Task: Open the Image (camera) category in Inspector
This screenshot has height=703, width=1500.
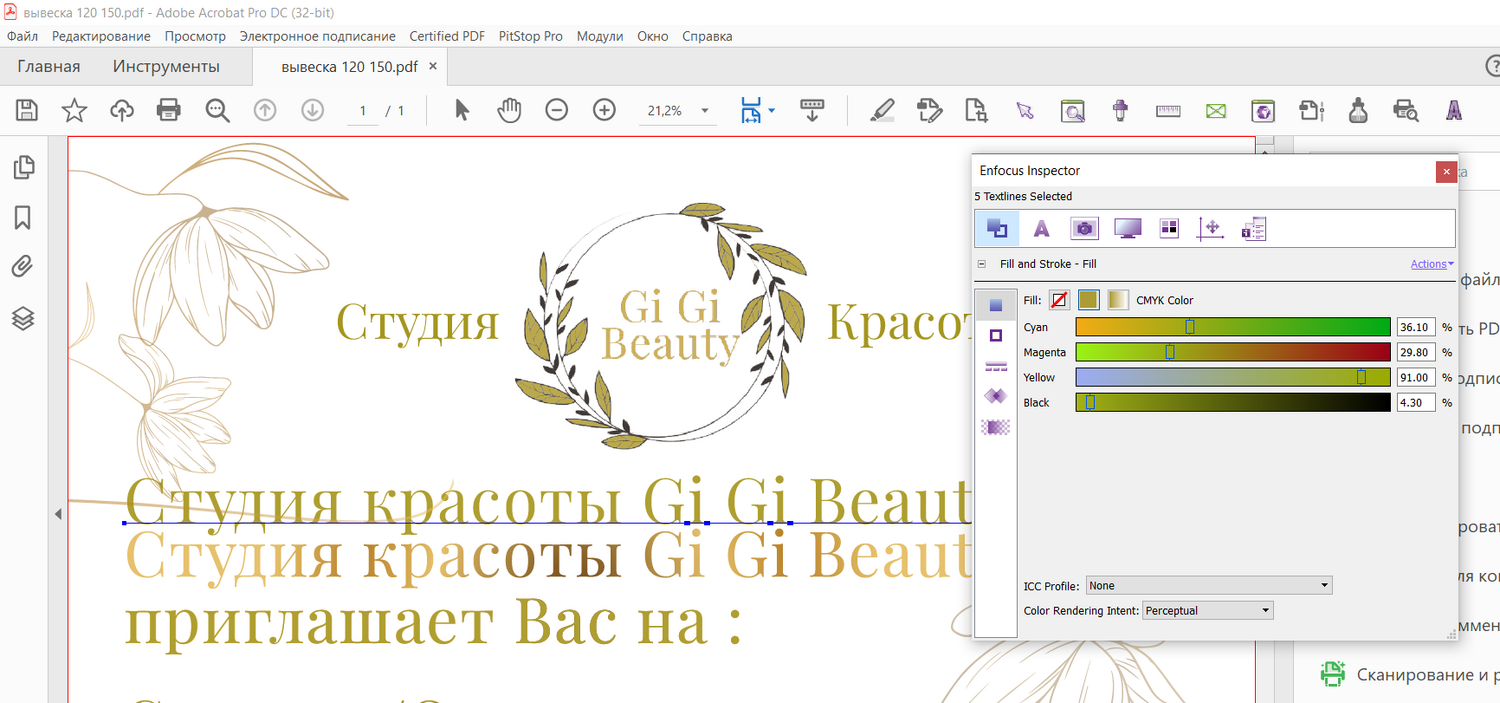Action: [1084, 229]
